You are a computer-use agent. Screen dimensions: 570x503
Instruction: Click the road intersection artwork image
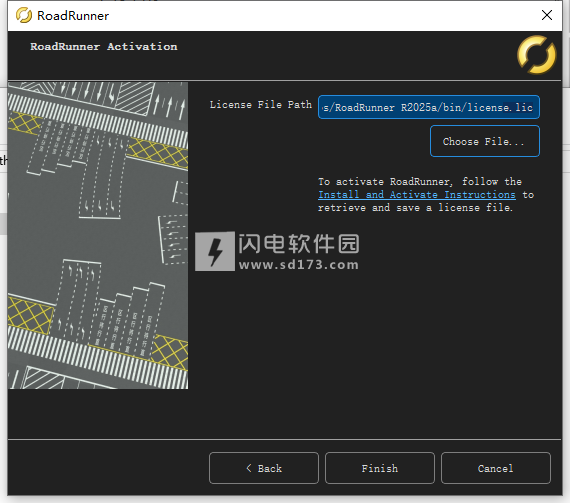click(98, 236)
